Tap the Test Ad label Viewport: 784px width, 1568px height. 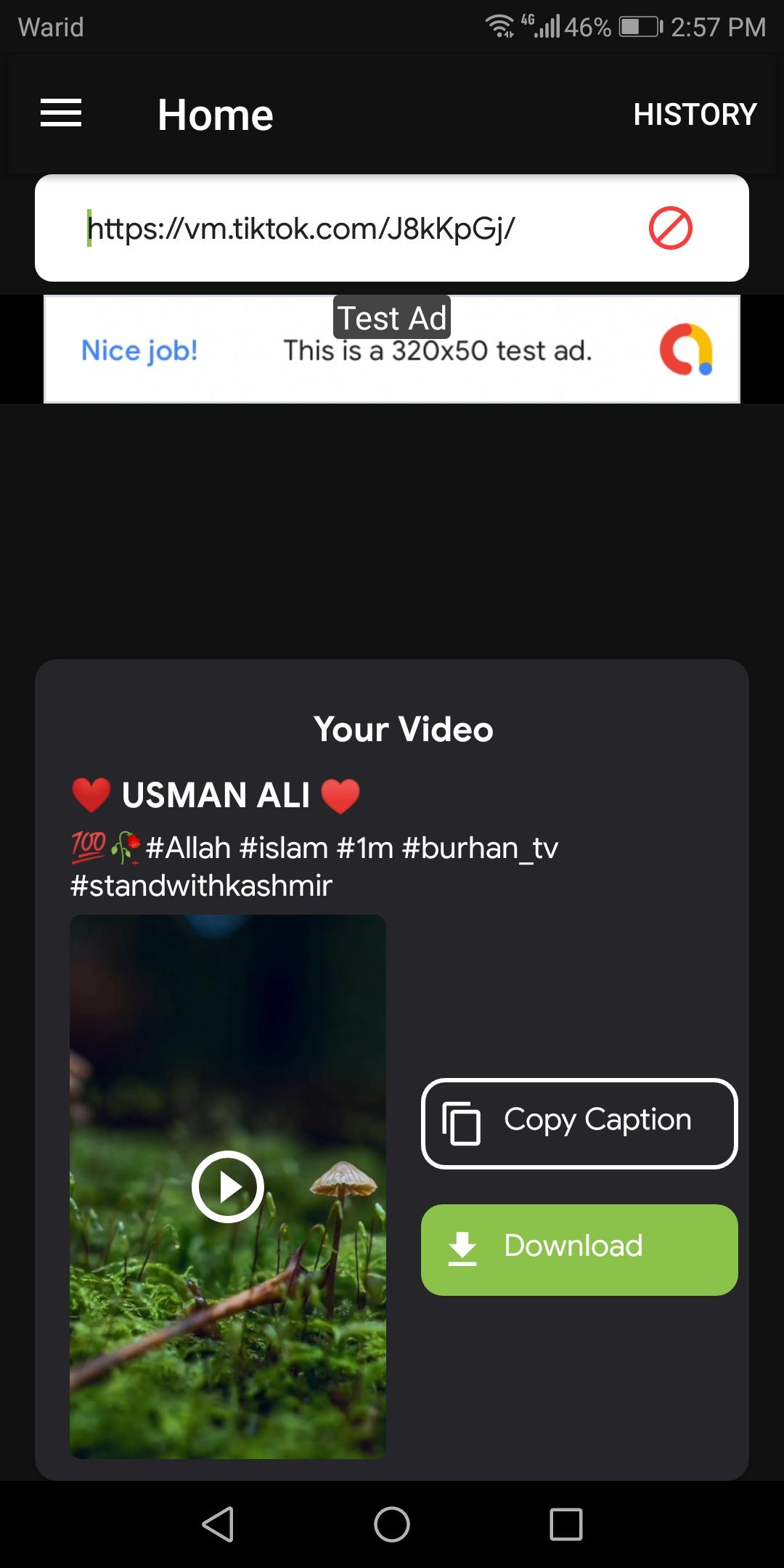[x=392, y=318]
